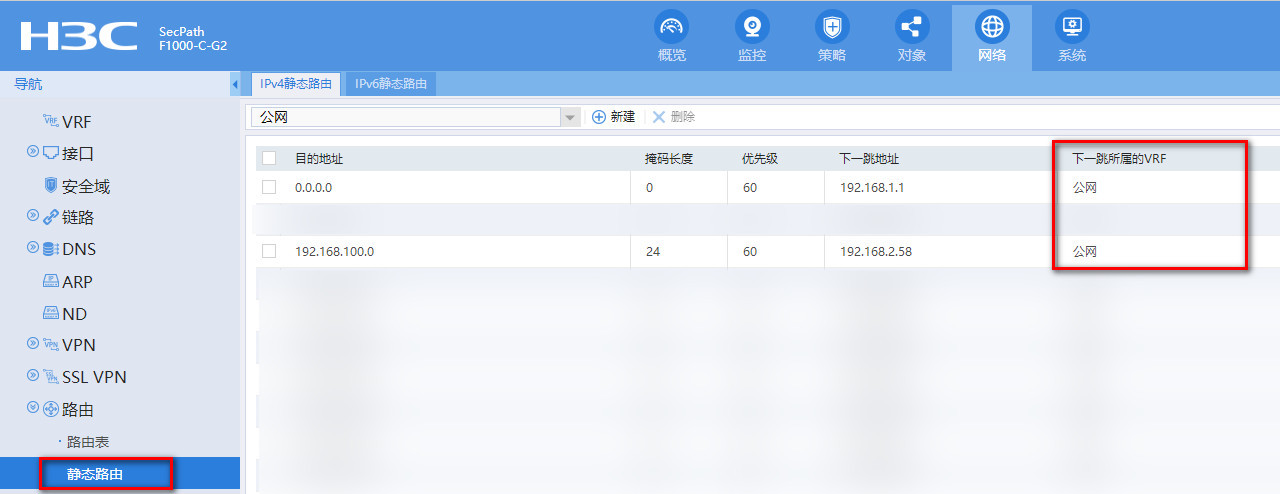Switch to IPv4静态路由 tab
Screen dimensions: 1280x494
295,84
